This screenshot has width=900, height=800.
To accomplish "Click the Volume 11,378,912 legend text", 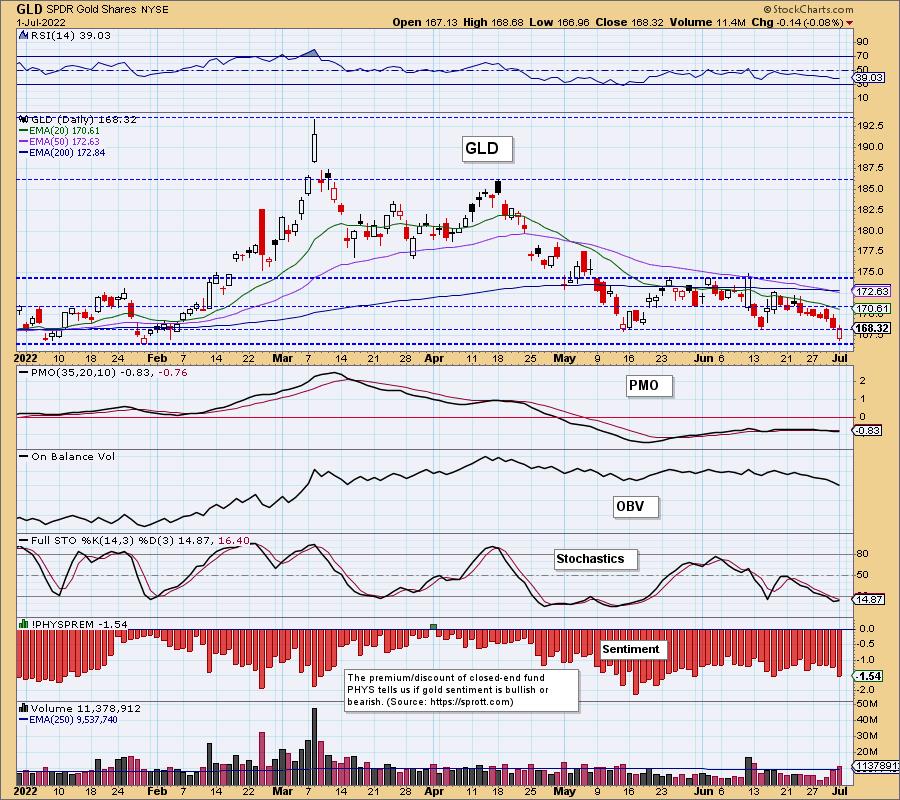I will click(86, 708).
